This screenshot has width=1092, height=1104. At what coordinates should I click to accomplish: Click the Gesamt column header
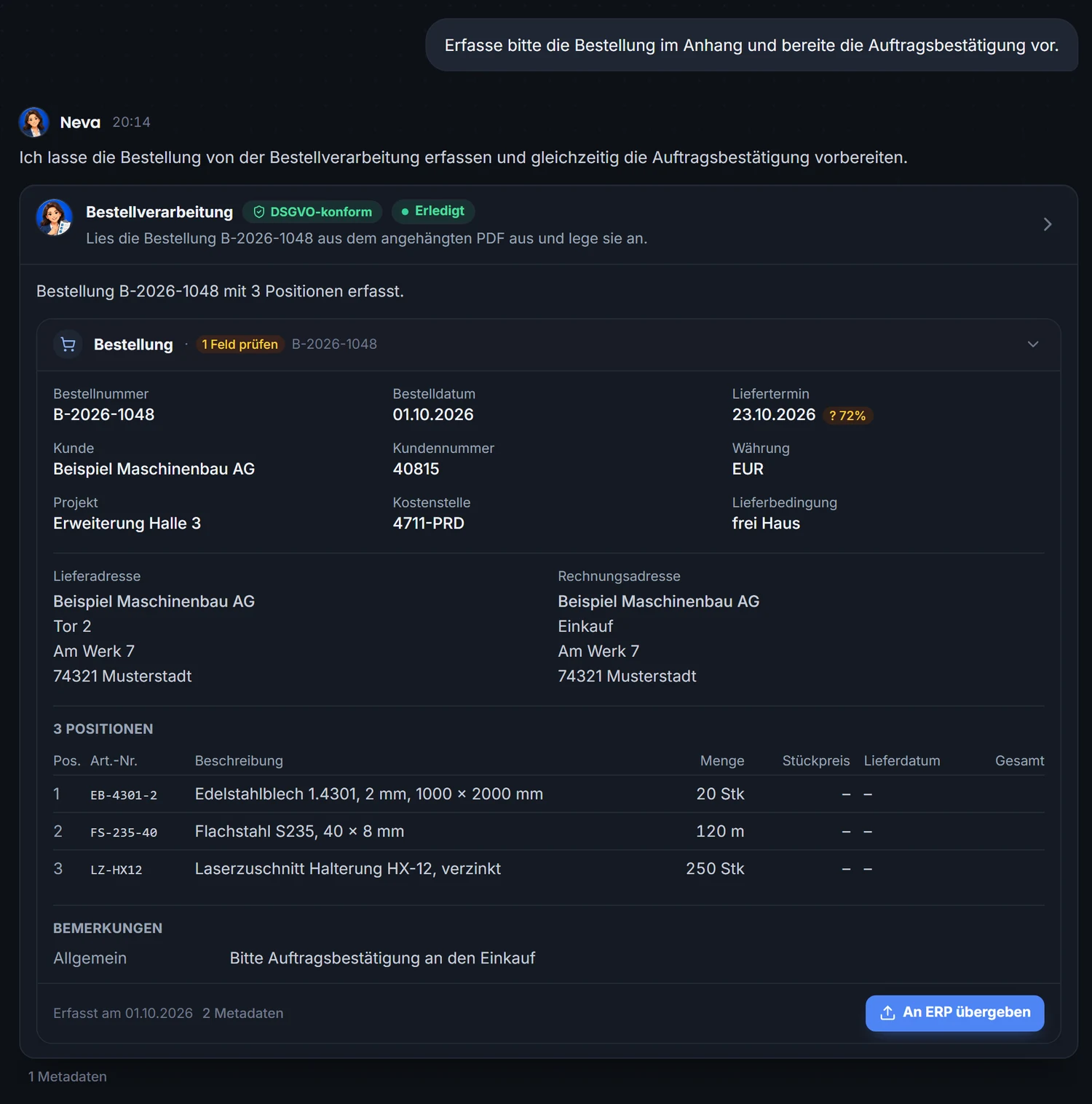pos(1019,761)
